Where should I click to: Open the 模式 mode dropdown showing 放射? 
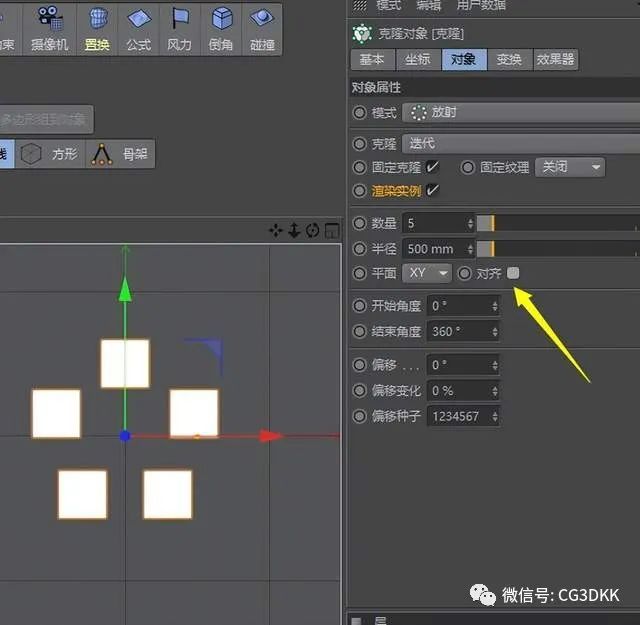pyautogui.click(x=521, y=112)
